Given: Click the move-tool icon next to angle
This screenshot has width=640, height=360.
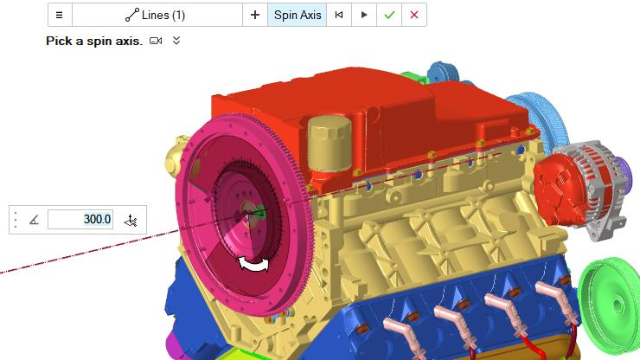Looking at the screenshot, I should pos(131,220).
